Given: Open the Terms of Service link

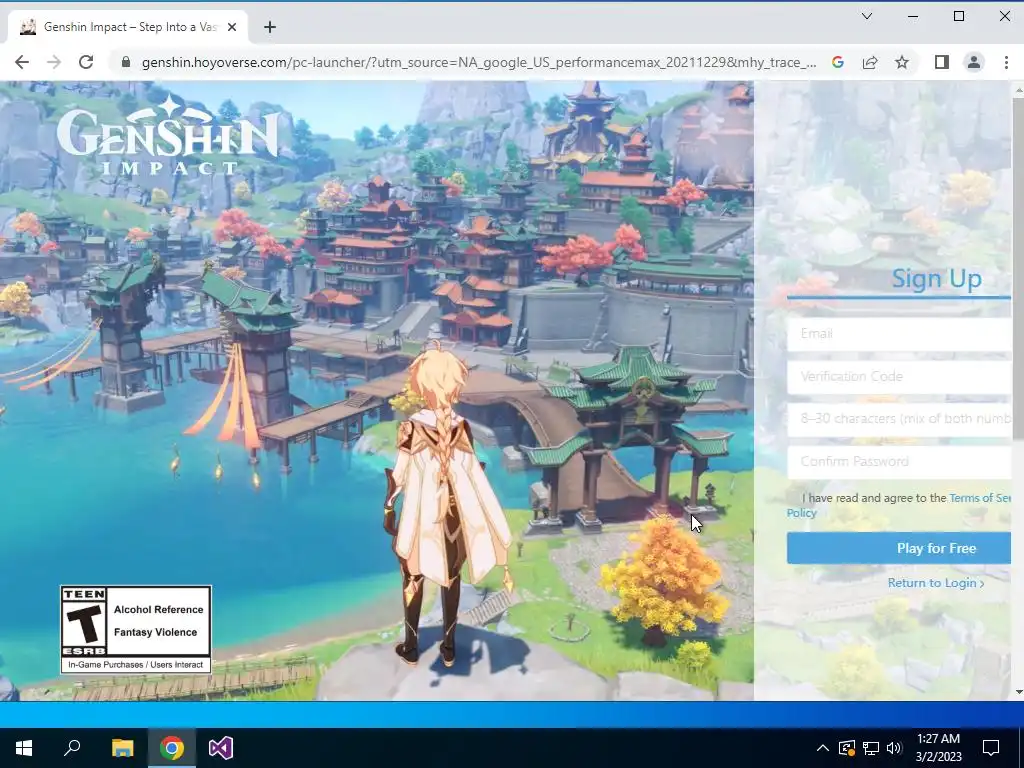Looking at the screenshot, I should (980, 498).
